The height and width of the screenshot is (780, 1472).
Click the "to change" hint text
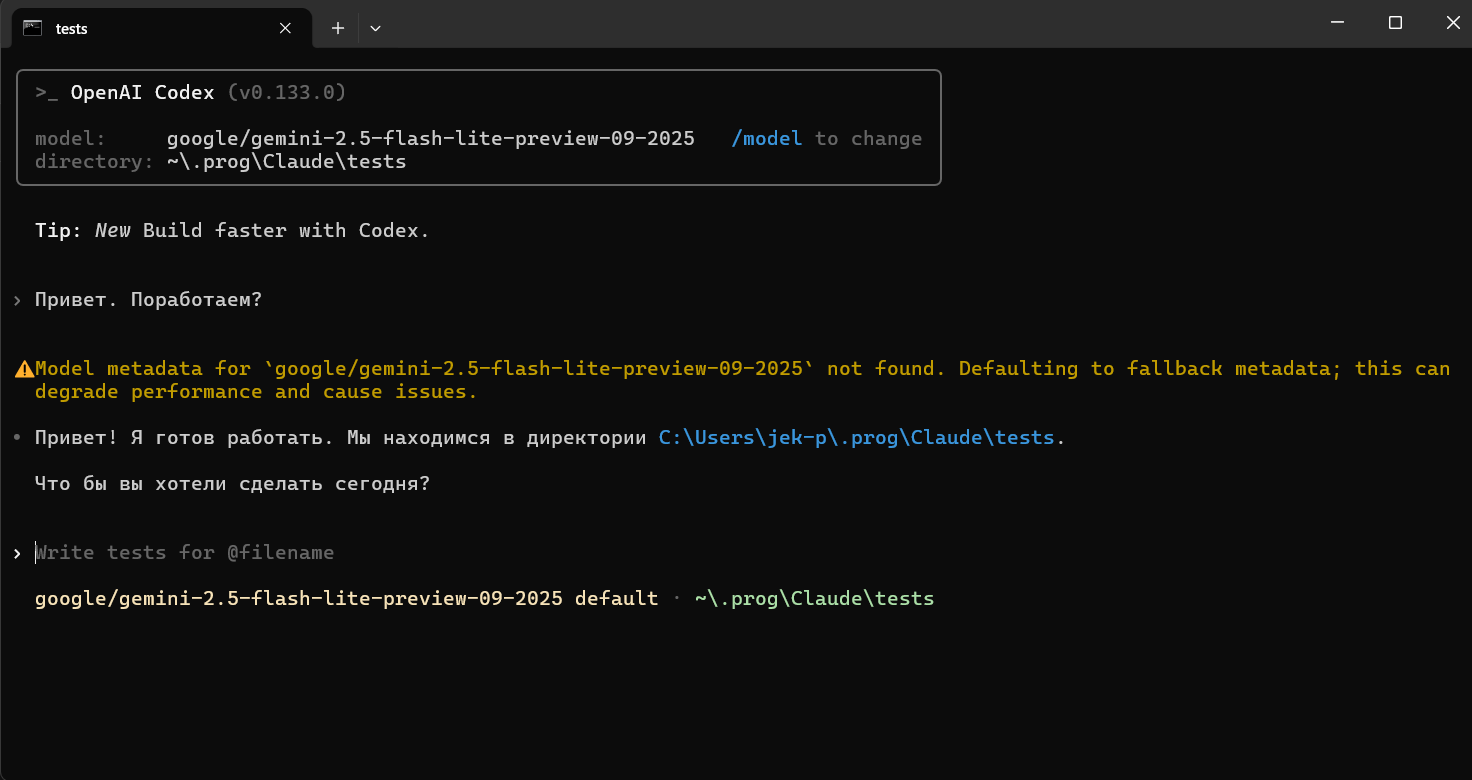868,138
